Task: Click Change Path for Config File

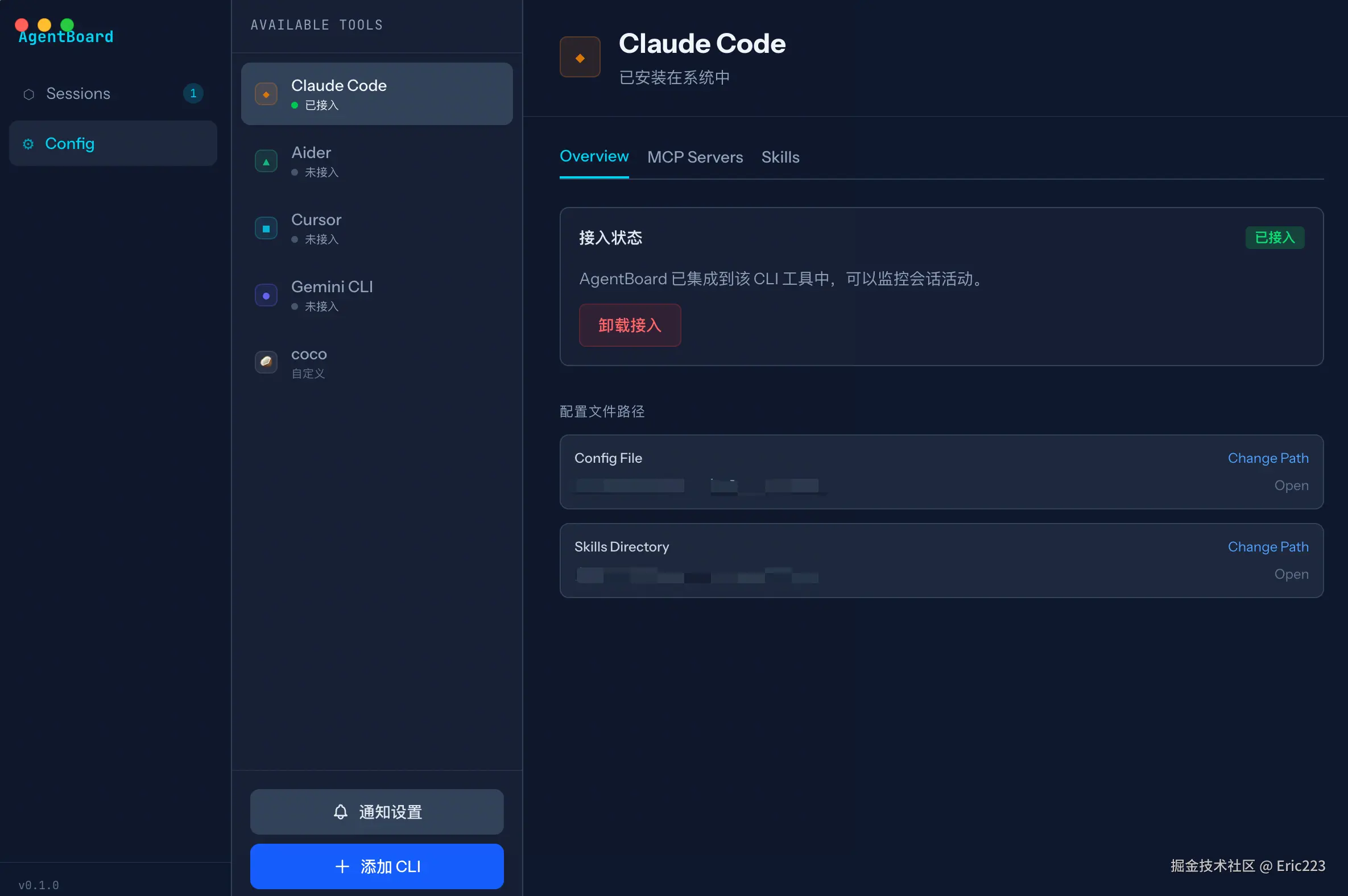Action: tap(1267, 458)
